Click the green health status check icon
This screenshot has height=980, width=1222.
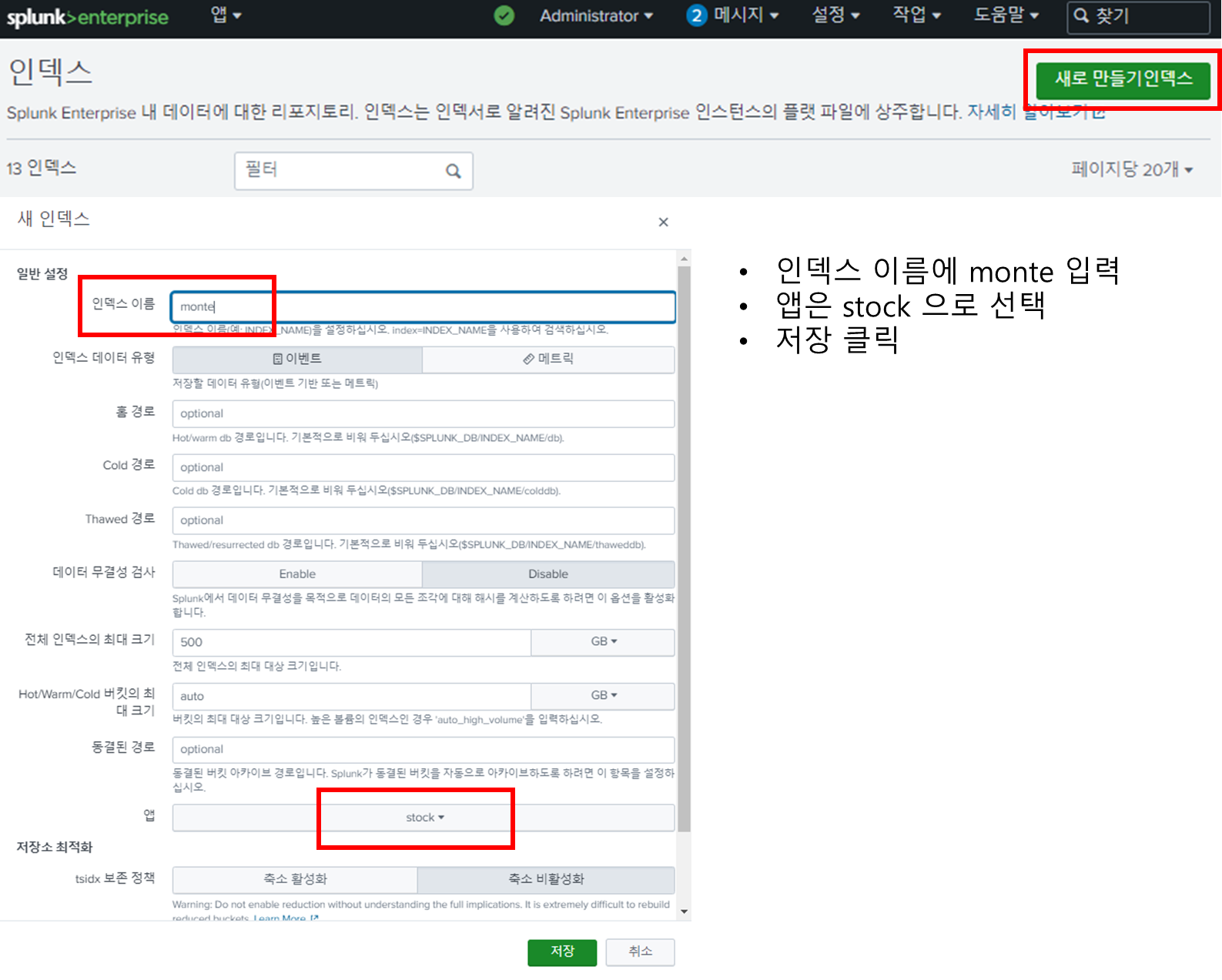point(504,15)
